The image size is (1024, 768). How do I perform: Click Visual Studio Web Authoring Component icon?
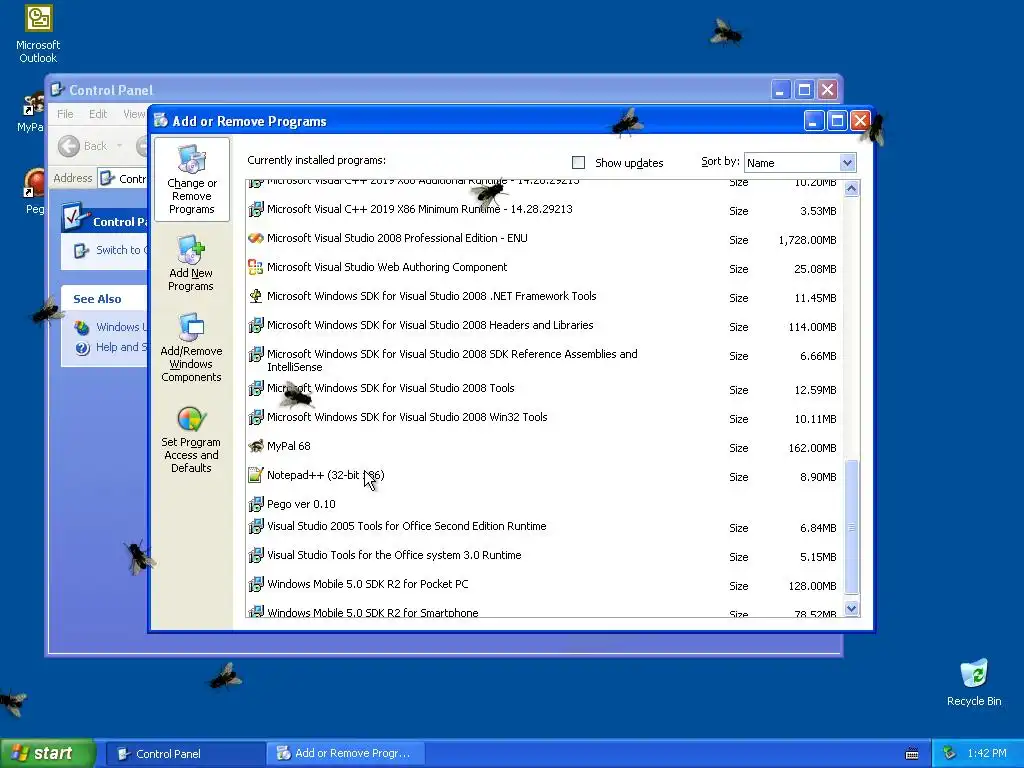point(256,267)
